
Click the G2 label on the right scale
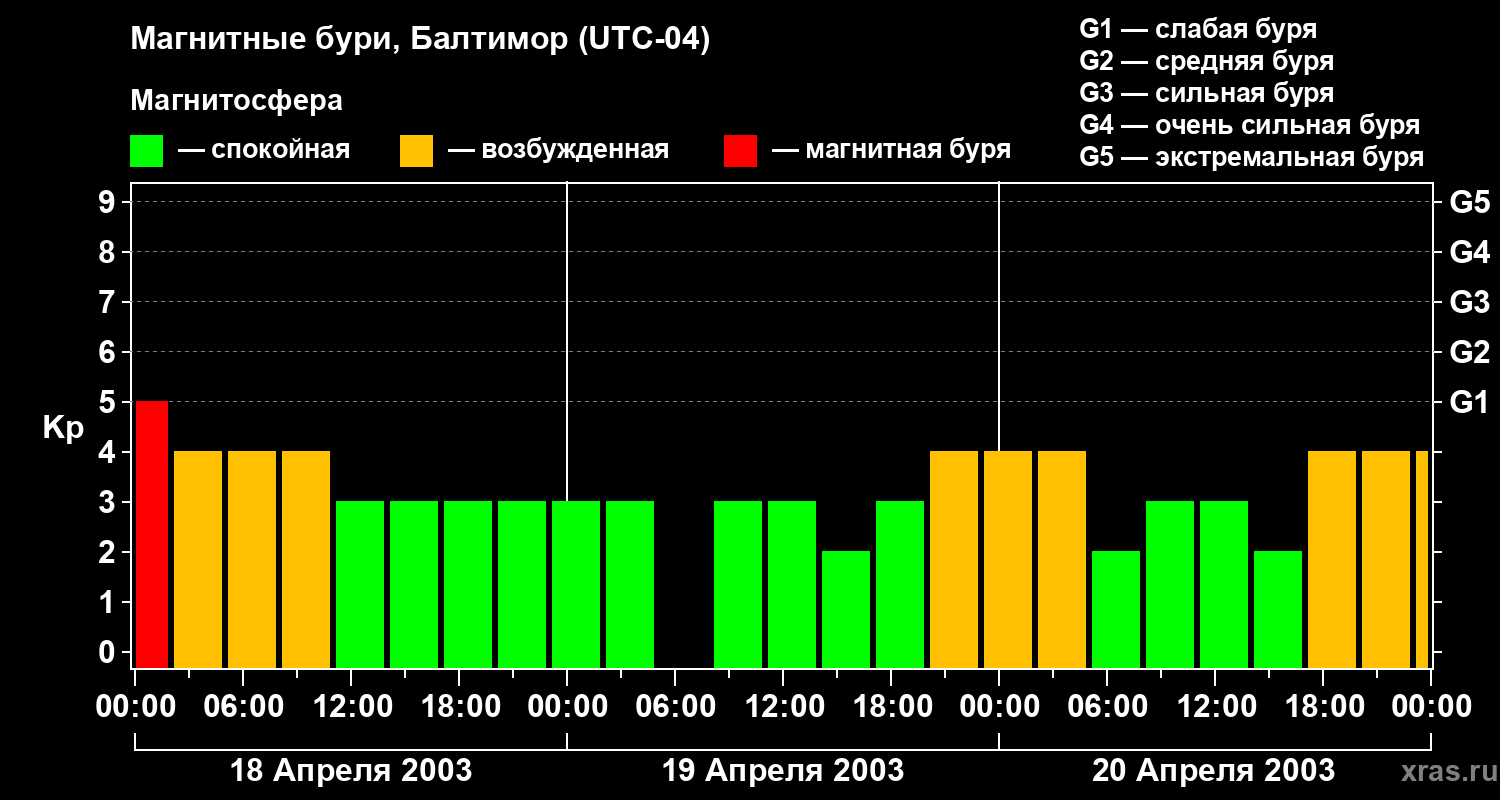(1469, 352)
